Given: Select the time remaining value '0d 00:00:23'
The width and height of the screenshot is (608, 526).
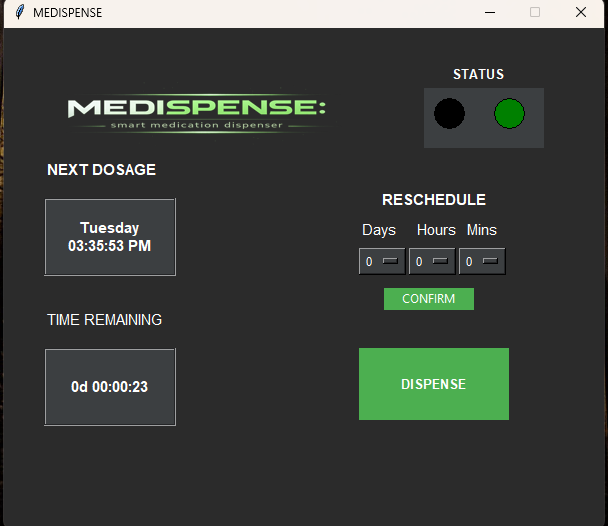Looking at the screenshot, I should click(110, 387).
